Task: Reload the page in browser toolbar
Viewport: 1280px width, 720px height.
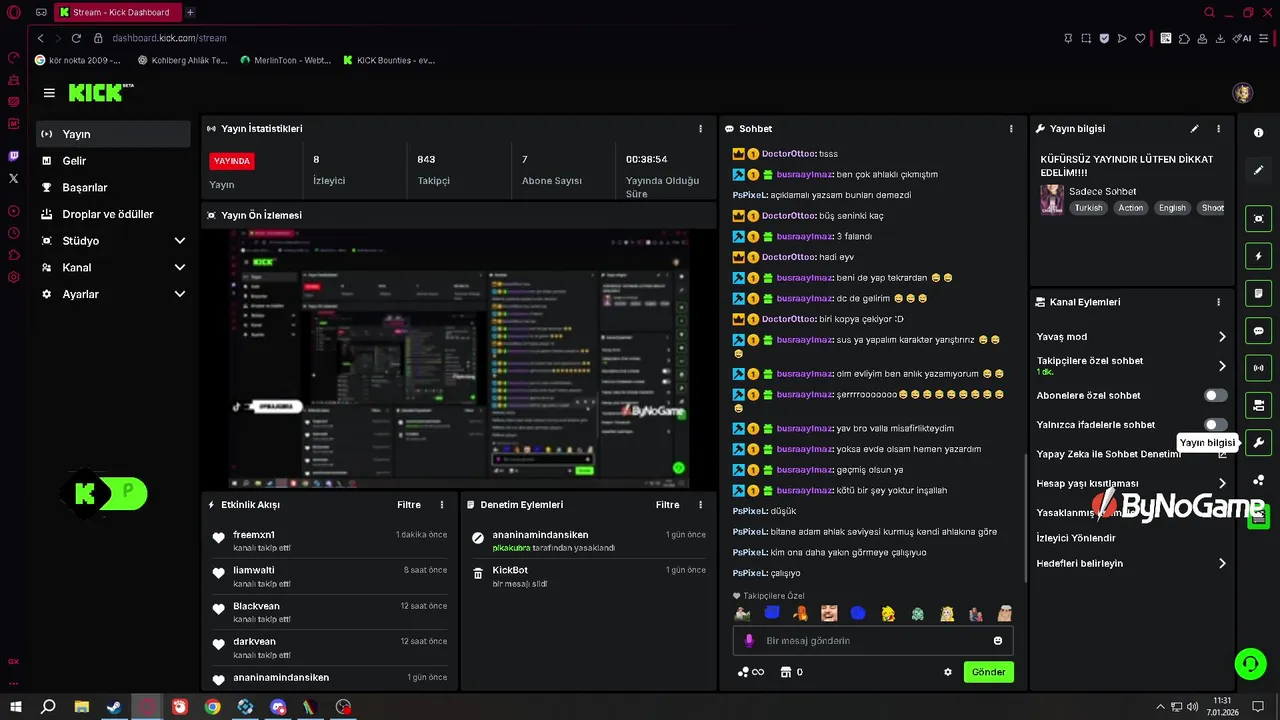Action: pyautogui.click(x=76, y=38)
